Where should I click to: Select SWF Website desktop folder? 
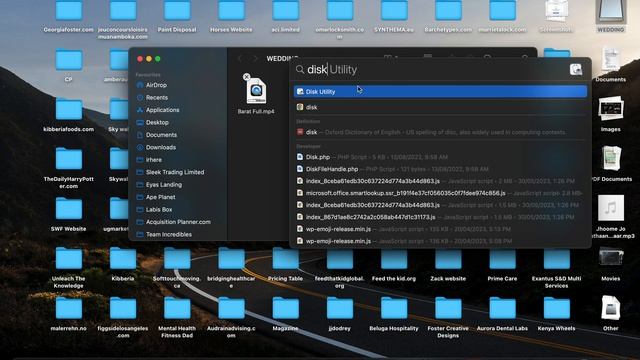[69, 215]
